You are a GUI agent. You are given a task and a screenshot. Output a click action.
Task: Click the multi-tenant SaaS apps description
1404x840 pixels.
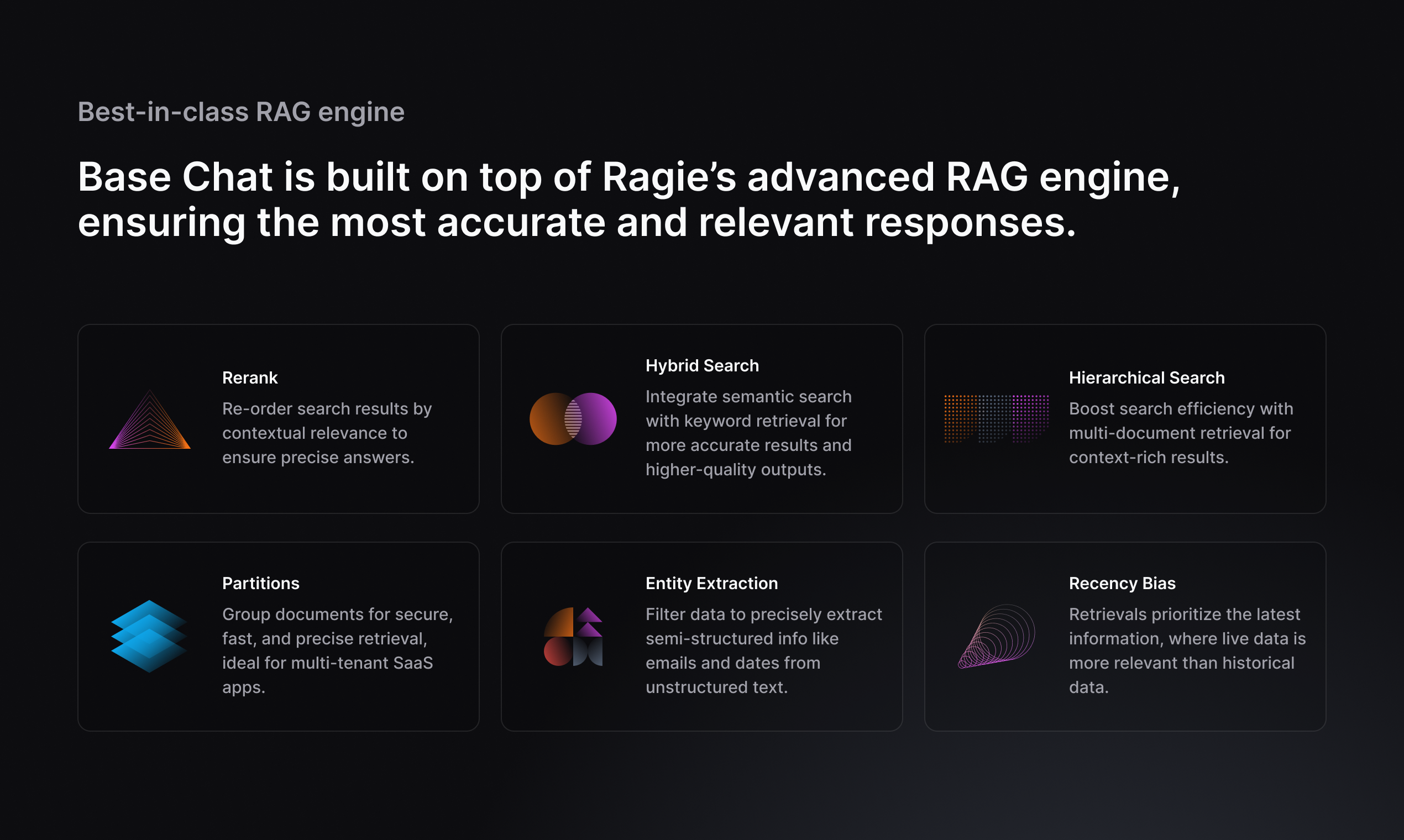pos(337,650)
